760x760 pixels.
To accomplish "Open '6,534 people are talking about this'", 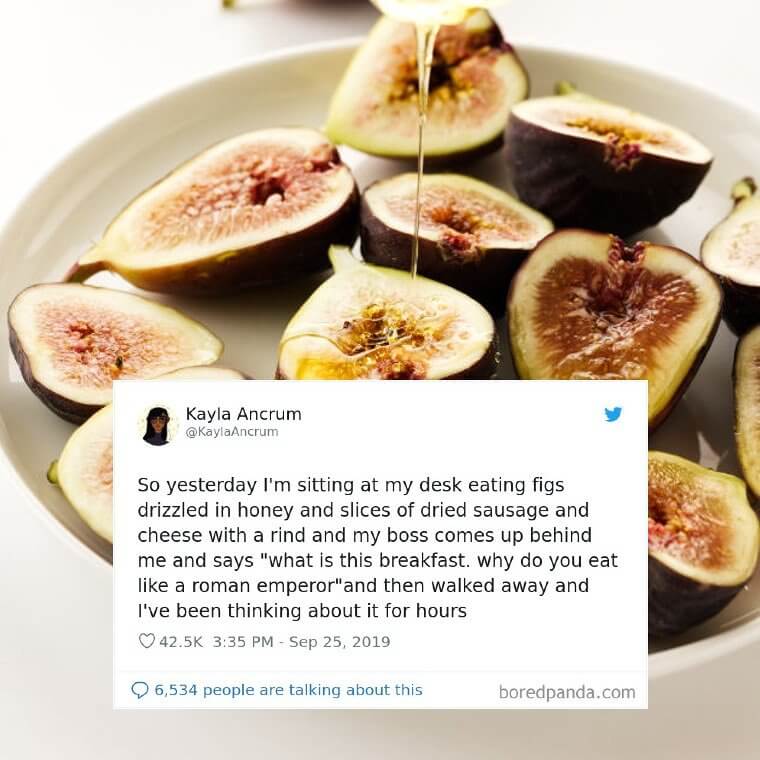I will coord(288,690).
